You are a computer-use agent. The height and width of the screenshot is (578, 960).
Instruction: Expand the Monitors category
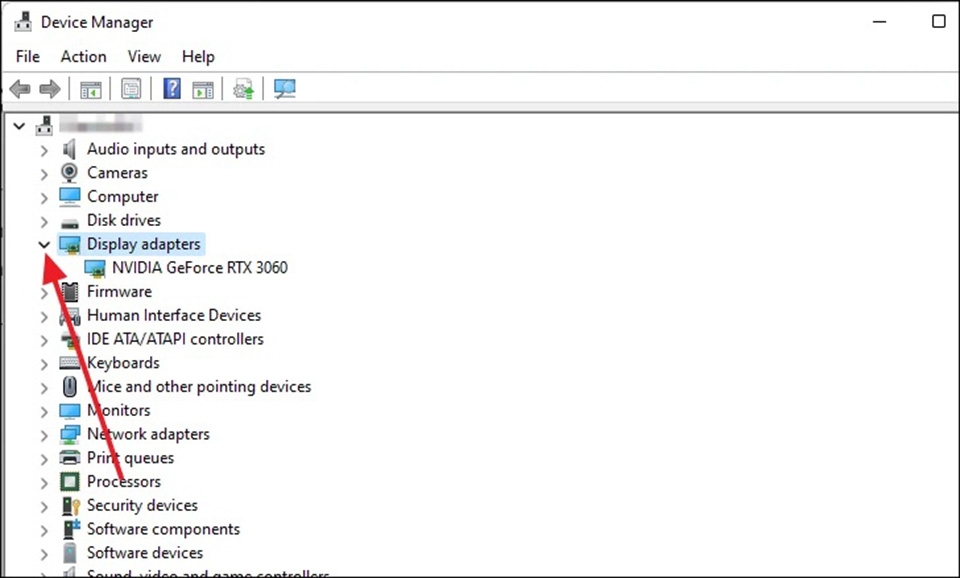point(44,410)
